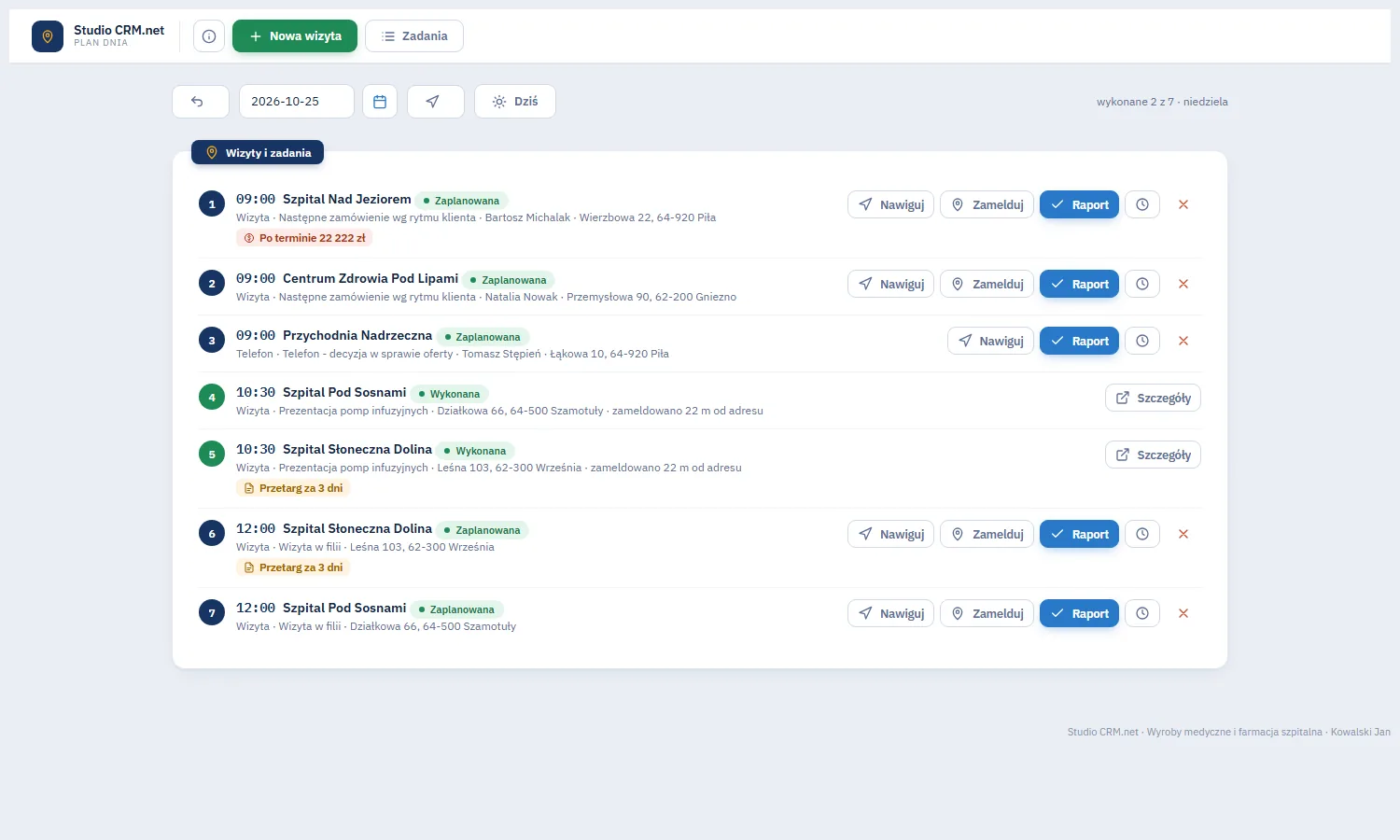Open Raport for Centrum Zdrowia Pod Lipami

(1079, 284)
